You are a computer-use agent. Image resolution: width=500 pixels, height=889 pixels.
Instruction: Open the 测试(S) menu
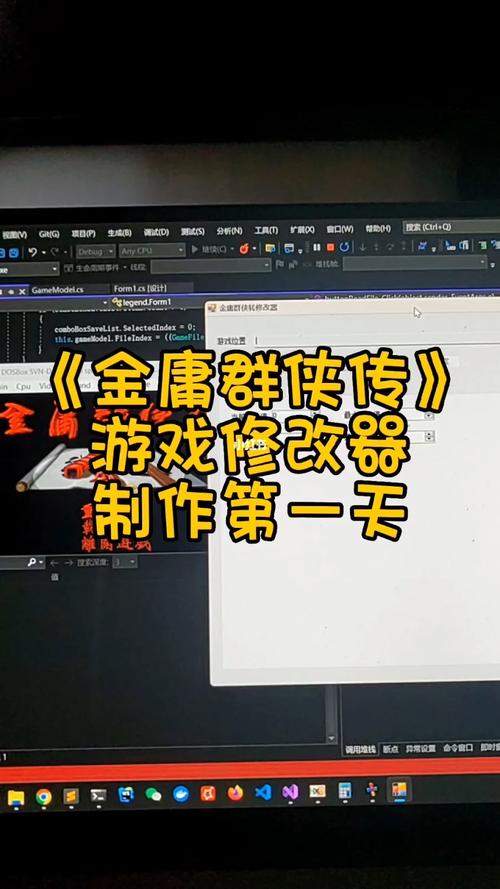point(192,232)
